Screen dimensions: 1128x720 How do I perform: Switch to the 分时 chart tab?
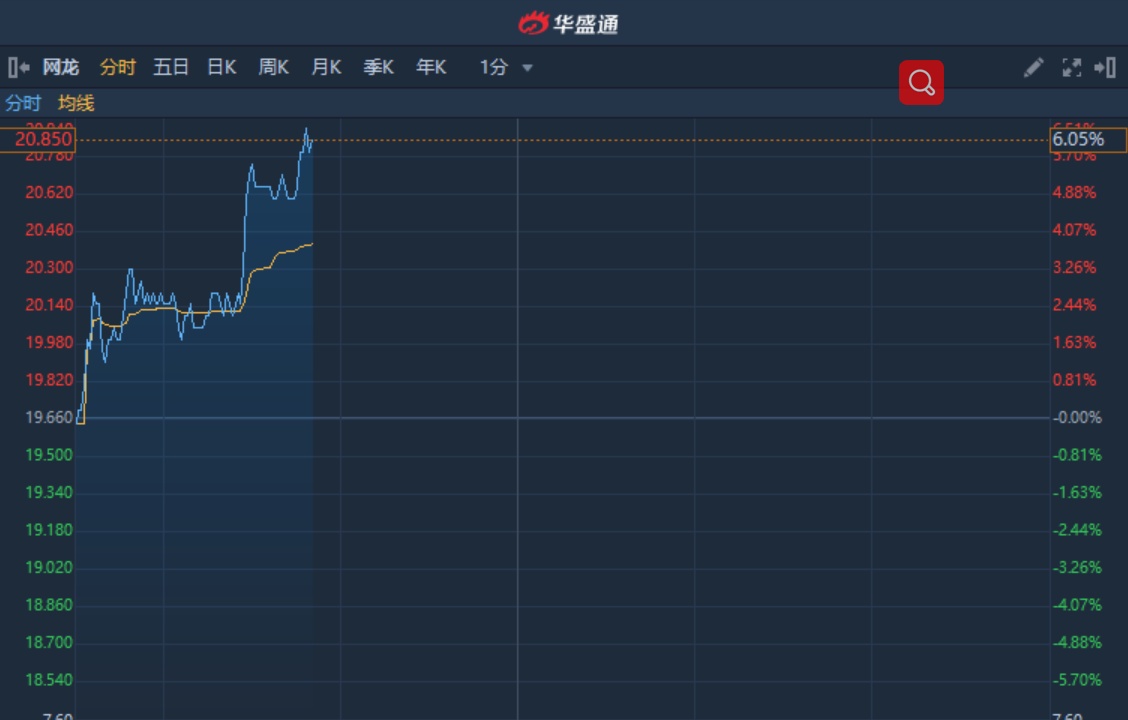pyautogui.click(x=117, y=67)
